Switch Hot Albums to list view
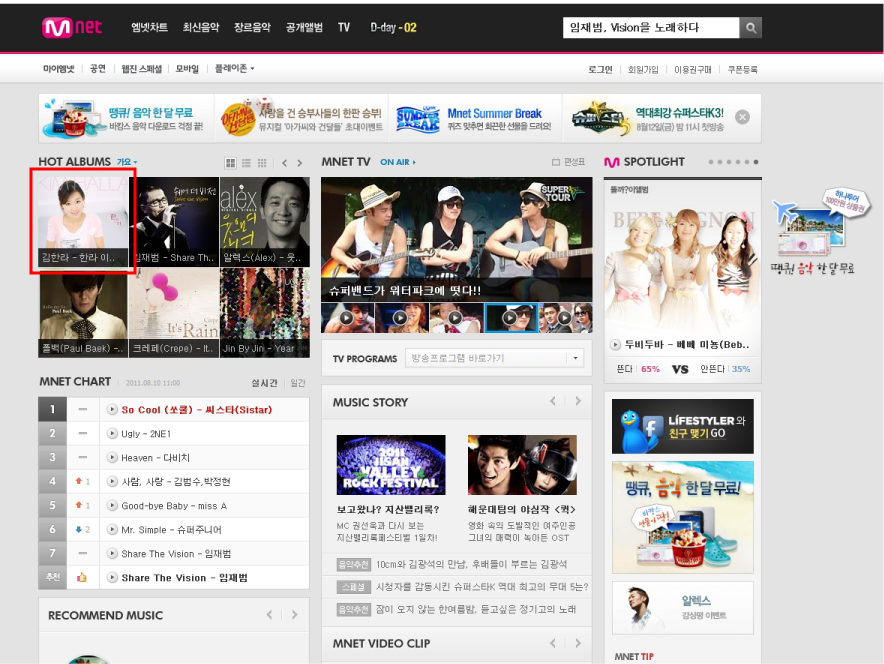Screen dimensions: 884x664 click(246, 163)
